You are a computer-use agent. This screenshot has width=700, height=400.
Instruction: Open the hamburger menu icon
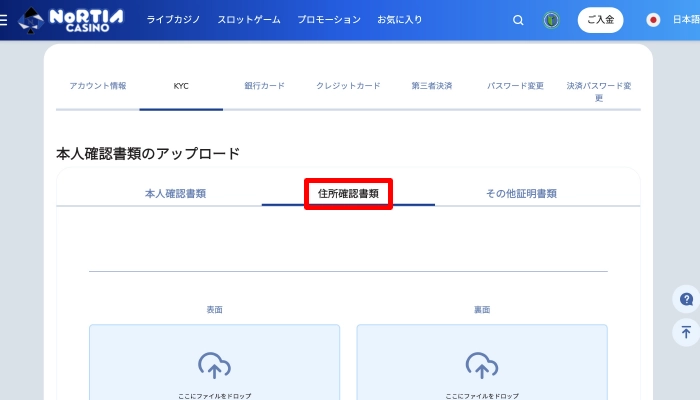[x=5, y=19]
